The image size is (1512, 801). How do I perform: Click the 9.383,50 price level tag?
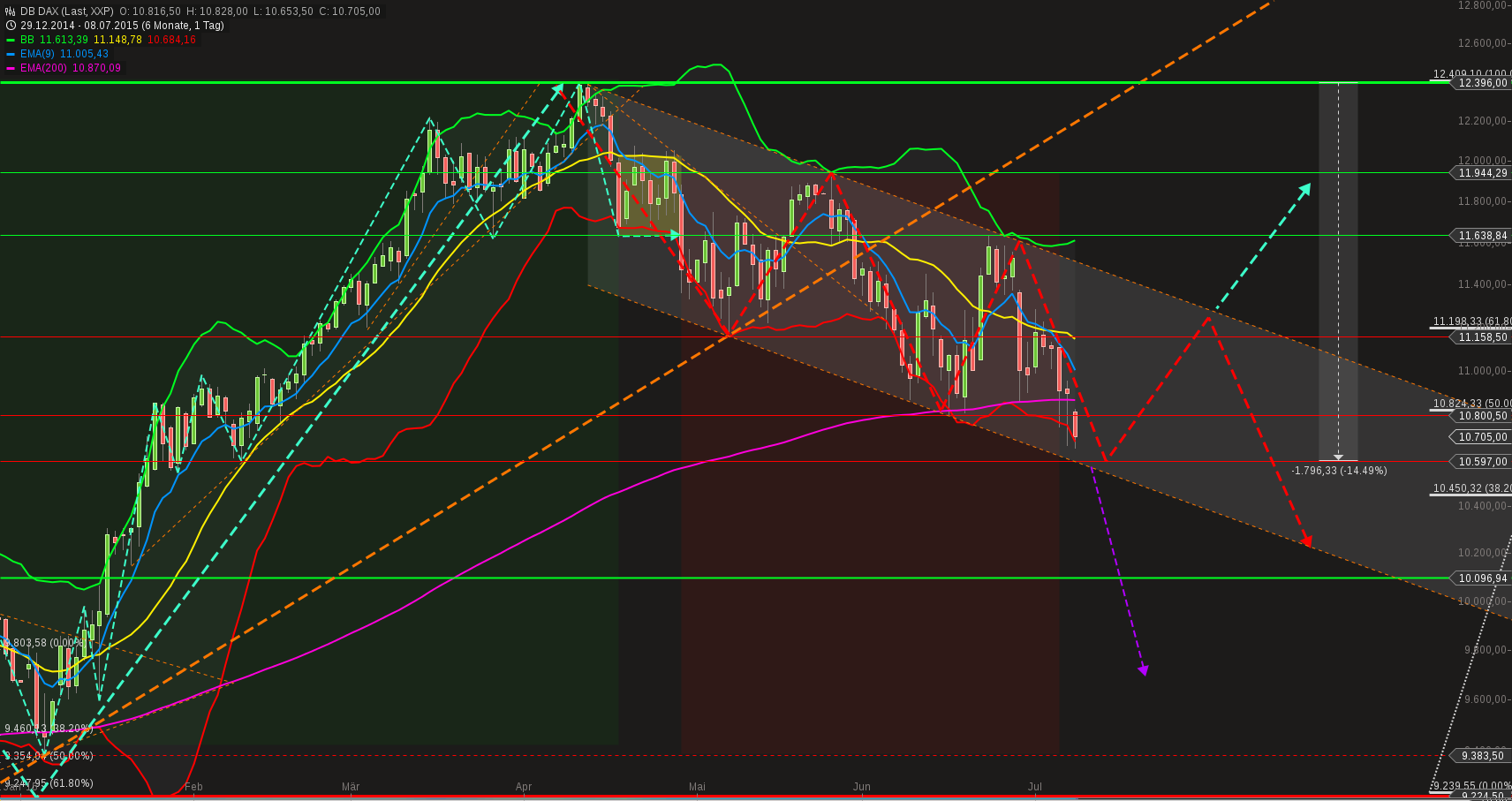(x=1481, y=756)
